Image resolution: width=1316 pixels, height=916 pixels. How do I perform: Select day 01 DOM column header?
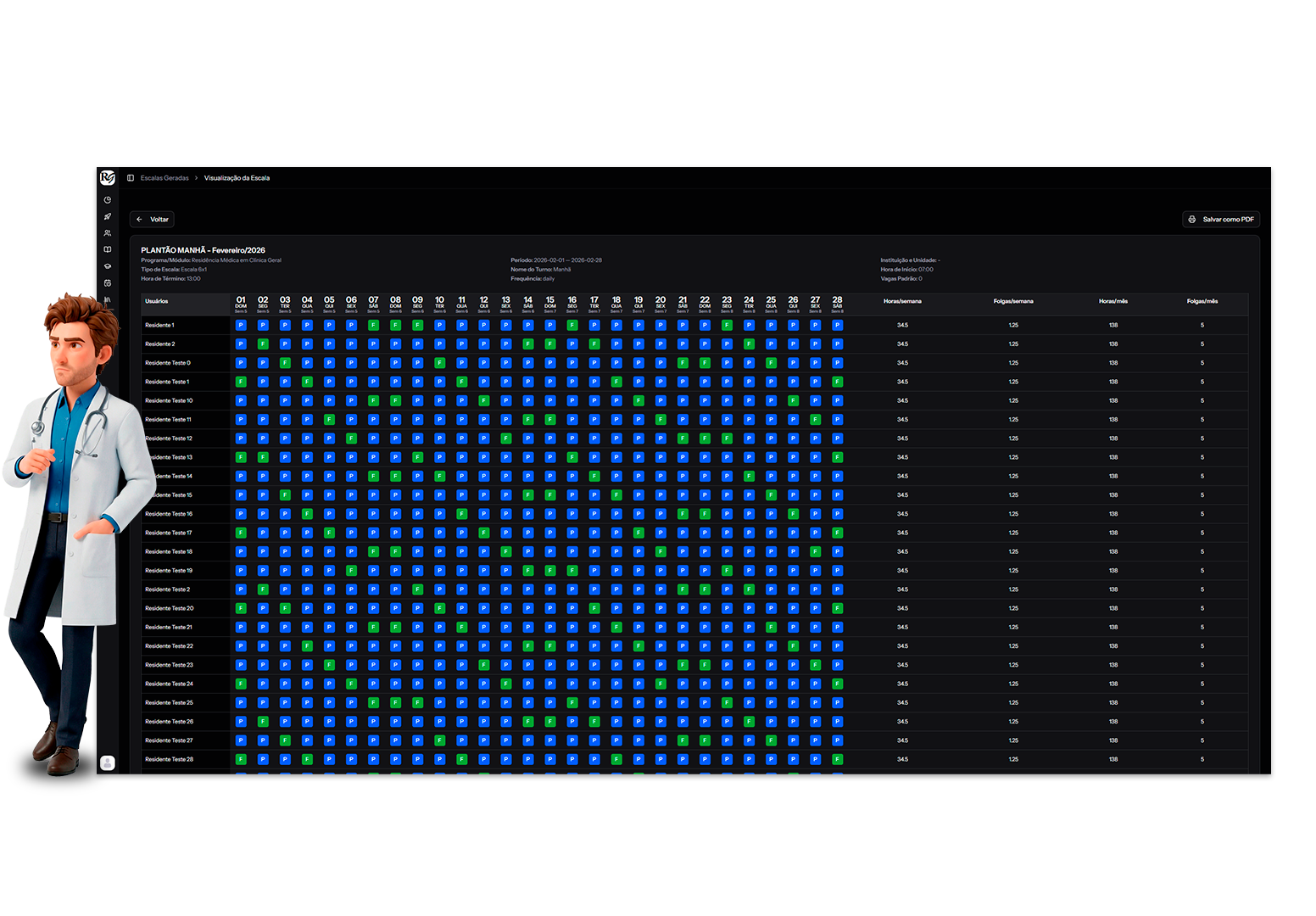(241, 304)
